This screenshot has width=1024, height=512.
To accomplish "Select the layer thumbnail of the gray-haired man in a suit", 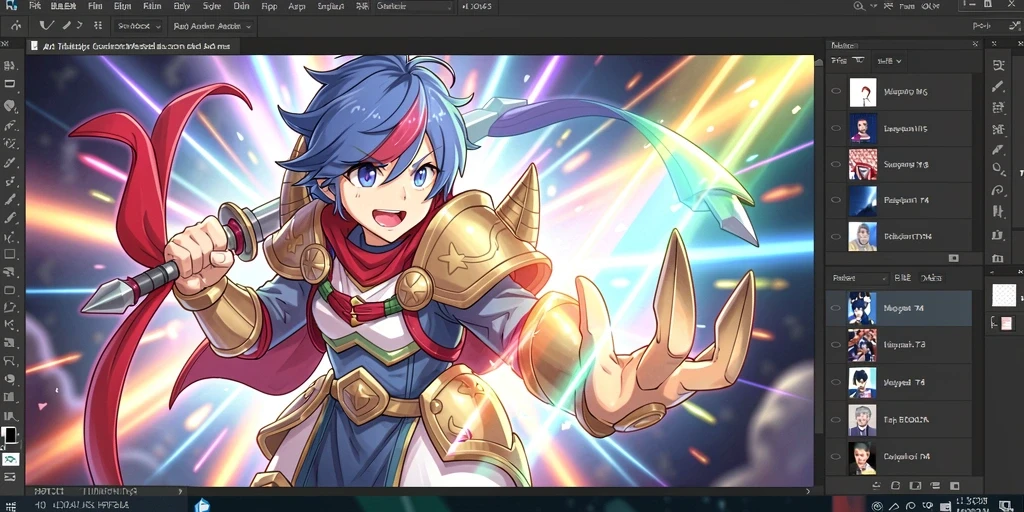I will [x=862, y=420].
